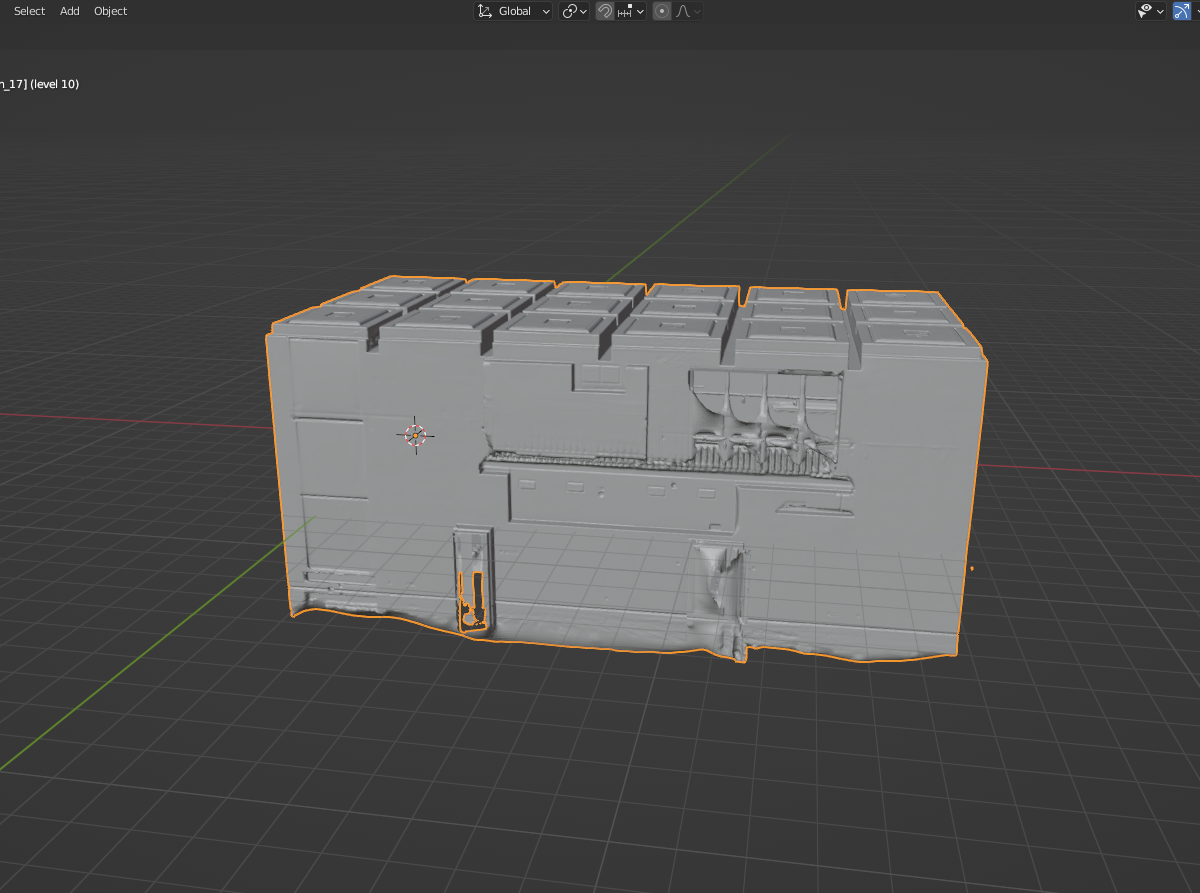Screen dimensions: 1200x893
Task: Open the Select menu
Action: click(x=29, y=11)
